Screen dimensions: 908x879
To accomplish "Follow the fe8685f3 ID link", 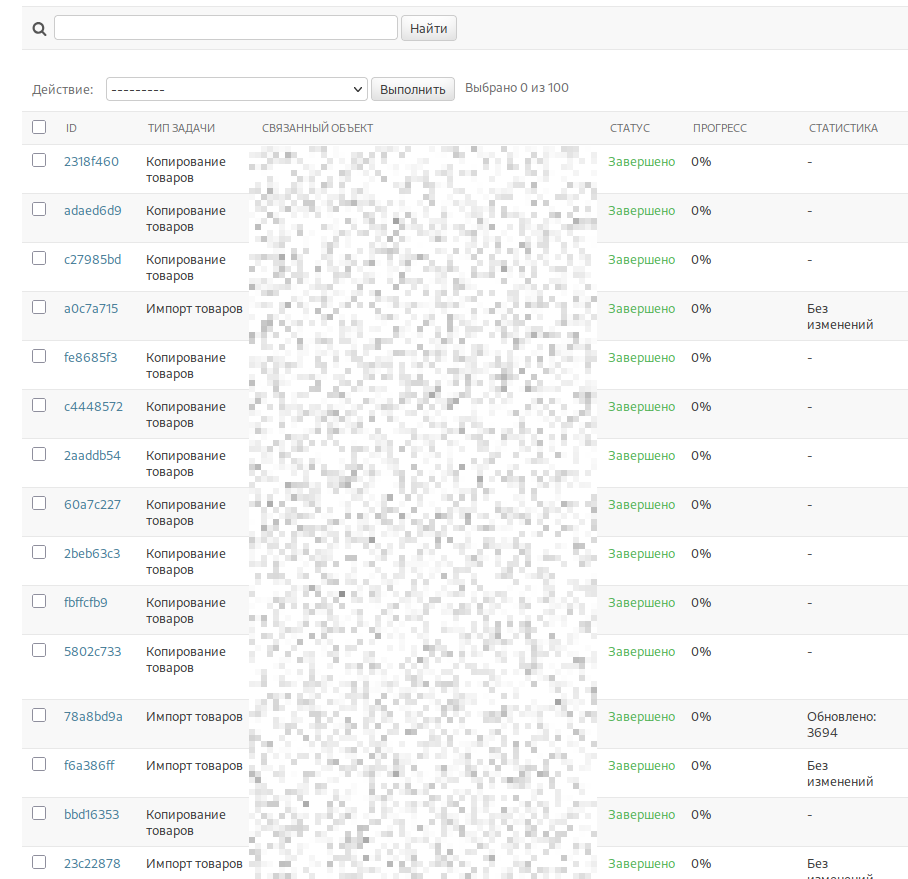I will [90, 357].
